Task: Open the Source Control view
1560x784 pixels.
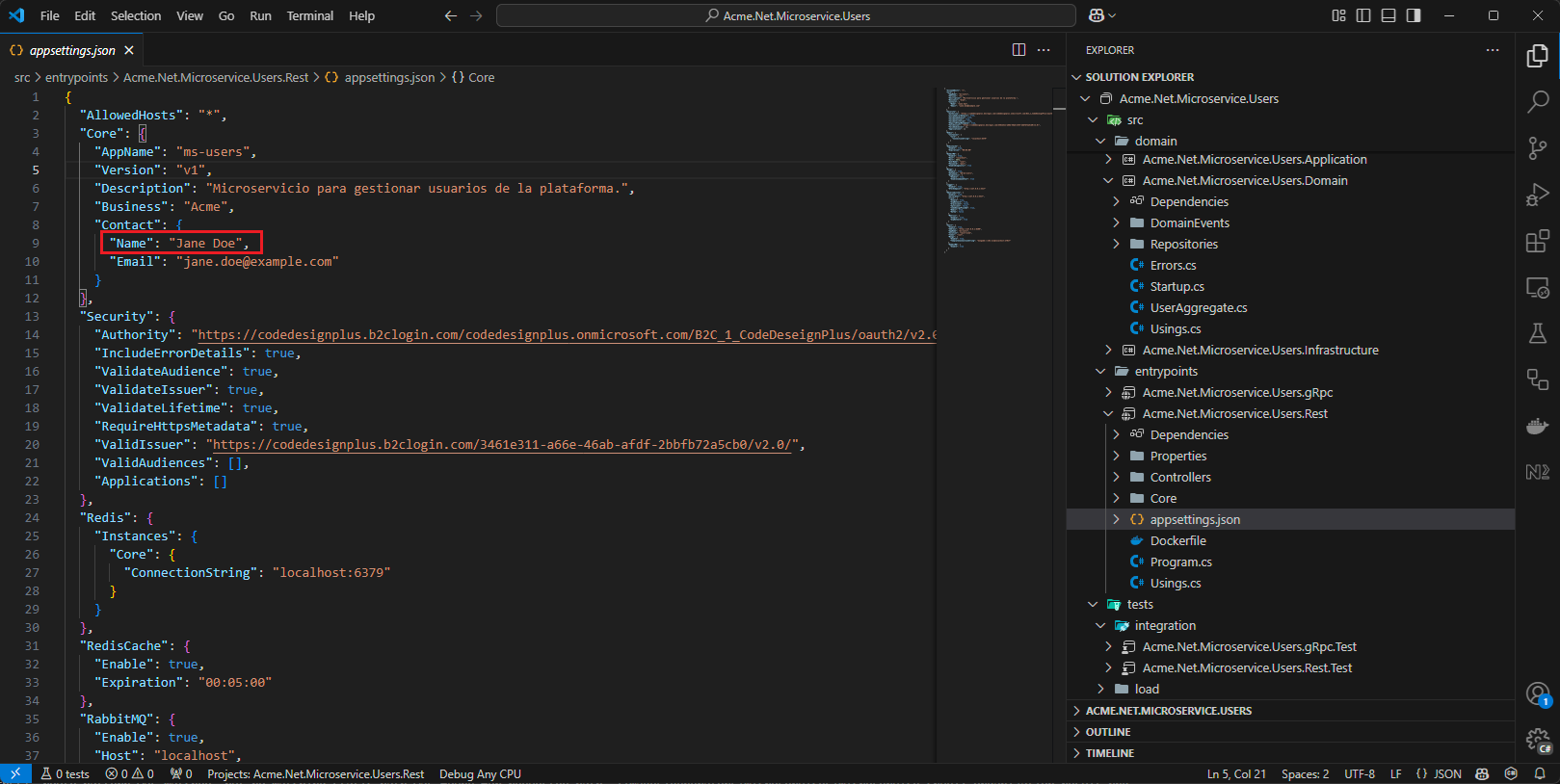Action: pos(1538,147)
